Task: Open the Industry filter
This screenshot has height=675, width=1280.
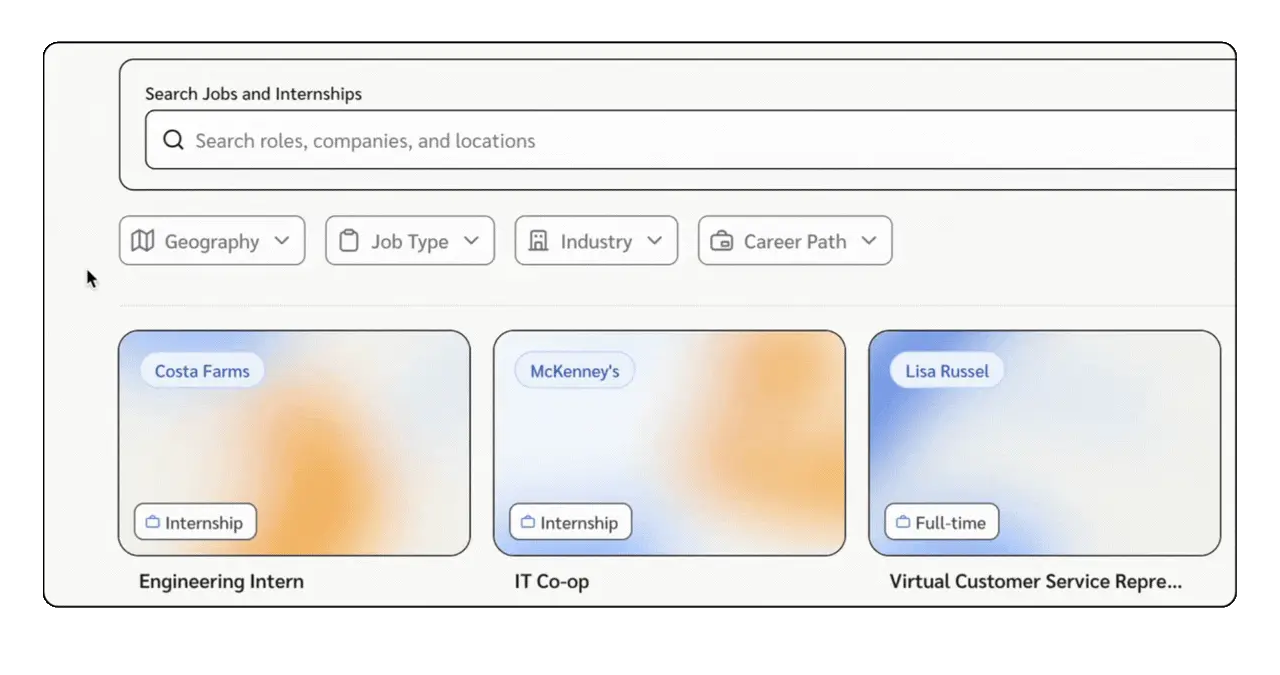Action: pyautogui.click(x=596, y=241)
